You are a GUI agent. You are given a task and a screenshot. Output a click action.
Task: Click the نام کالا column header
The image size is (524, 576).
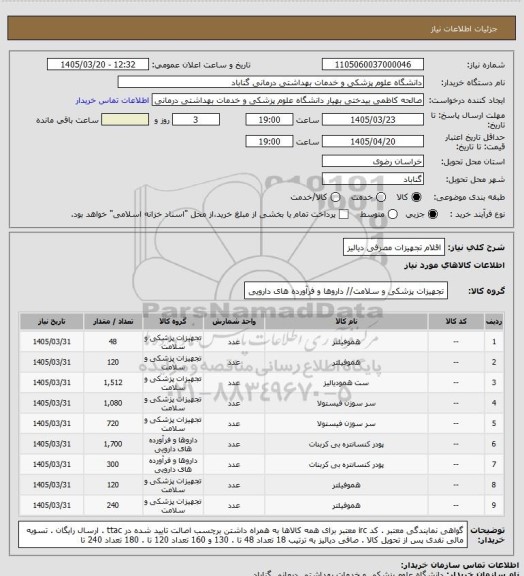346,322
